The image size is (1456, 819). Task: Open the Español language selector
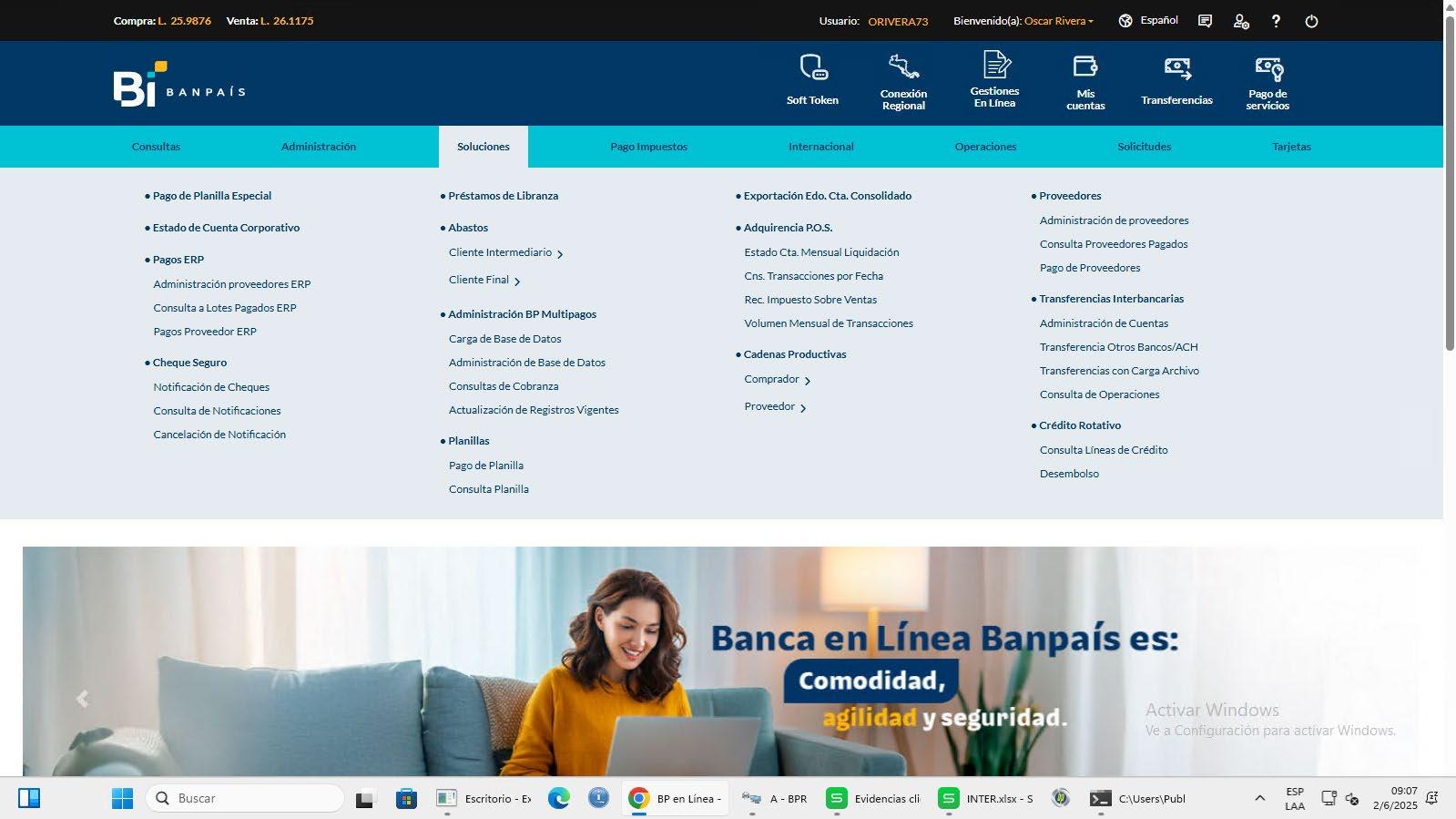[x=1148, y=21]
